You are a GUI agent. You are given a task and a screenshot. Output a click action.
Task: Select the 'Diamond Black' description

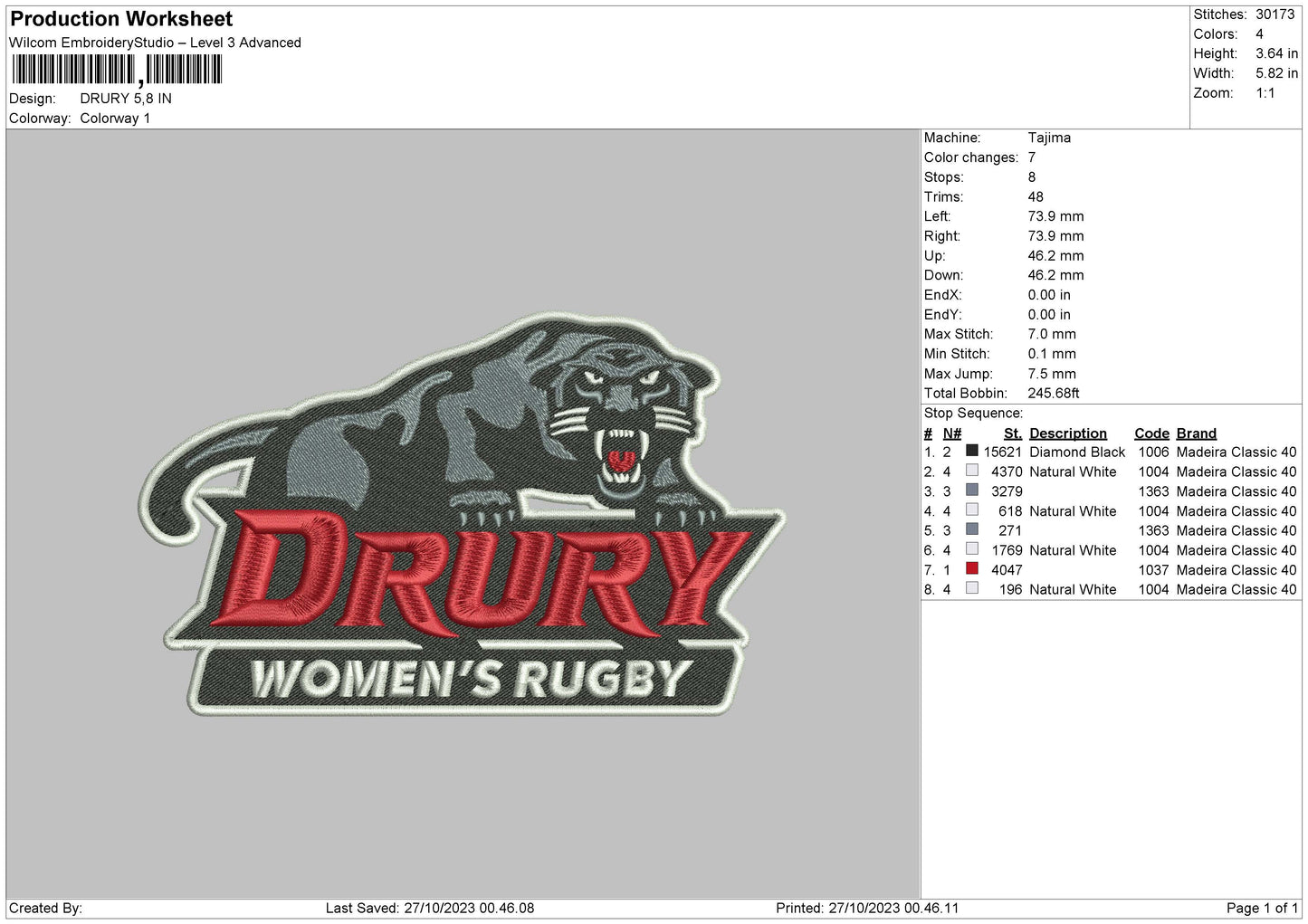[x=1077, y=452]
